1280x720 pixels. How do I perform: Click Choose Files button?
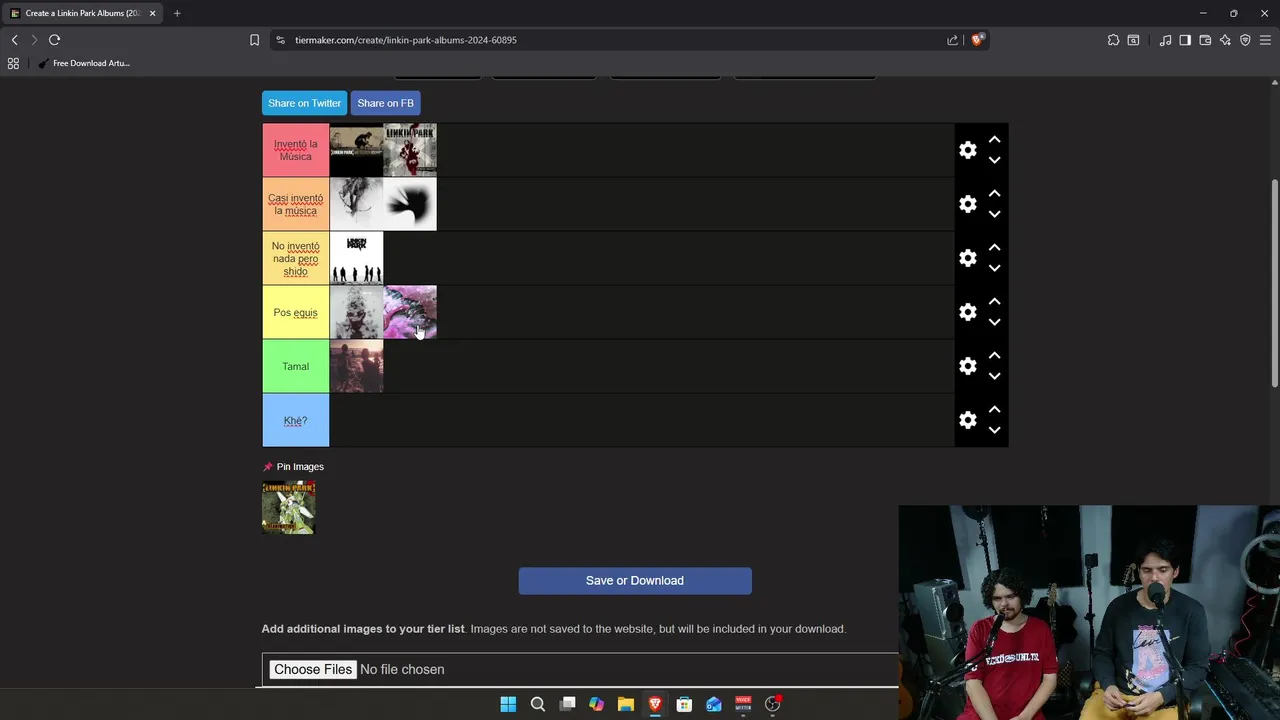click(x=313, y=669)
